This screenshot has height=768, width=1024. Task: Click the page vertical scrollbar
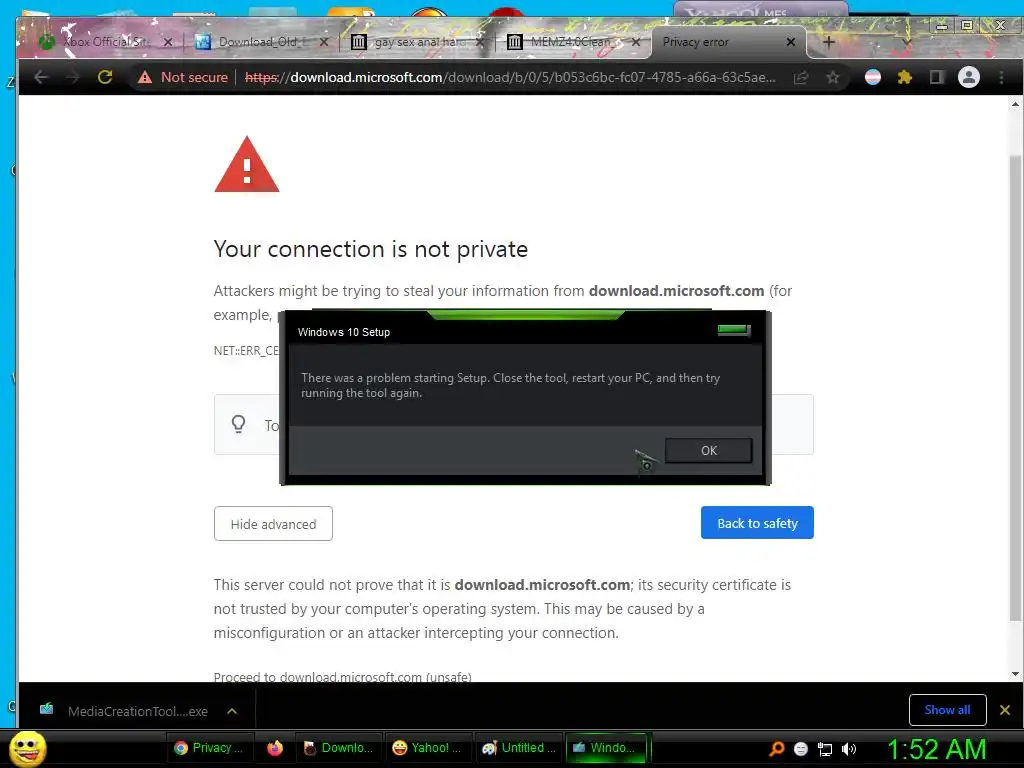[1015, 389]
